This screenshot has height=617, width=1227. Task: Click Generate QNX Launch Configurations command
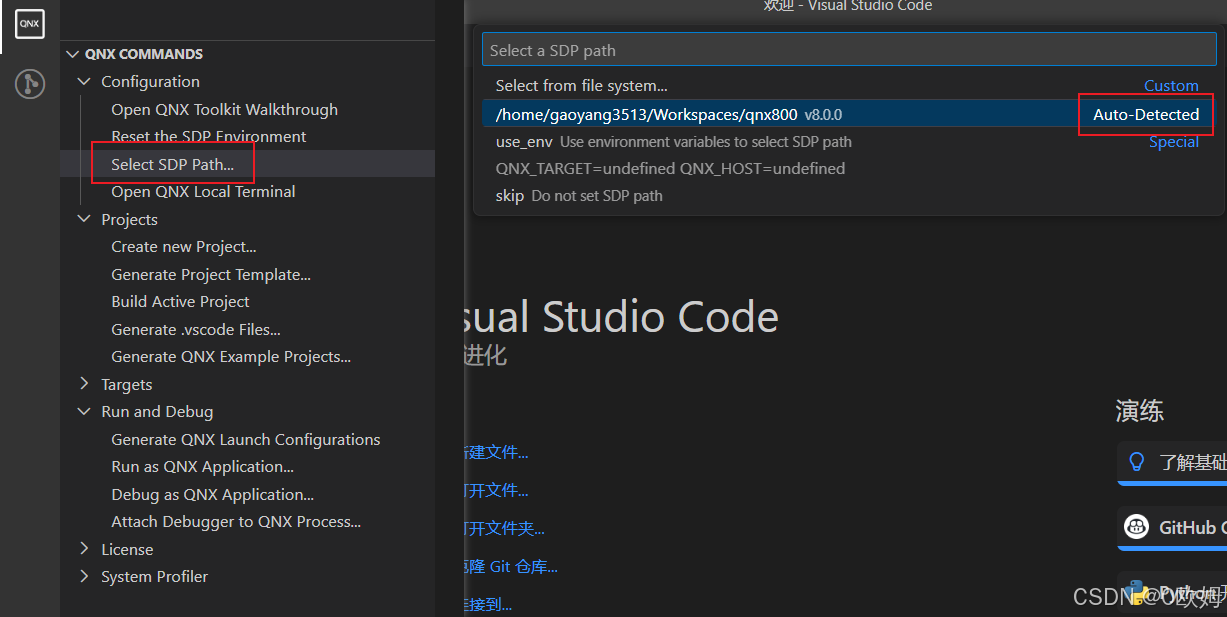click(x=246, y=439)
